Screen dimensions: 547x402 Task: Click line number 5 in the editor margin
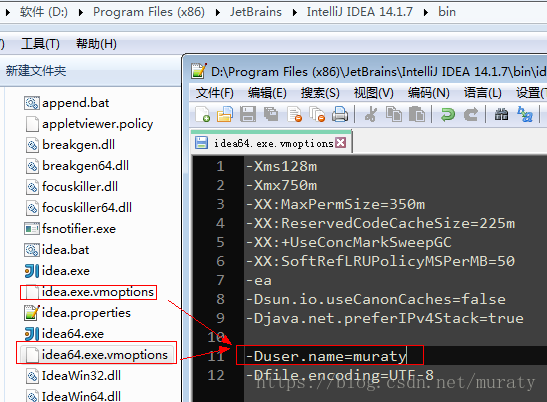[x=220, y=242]
